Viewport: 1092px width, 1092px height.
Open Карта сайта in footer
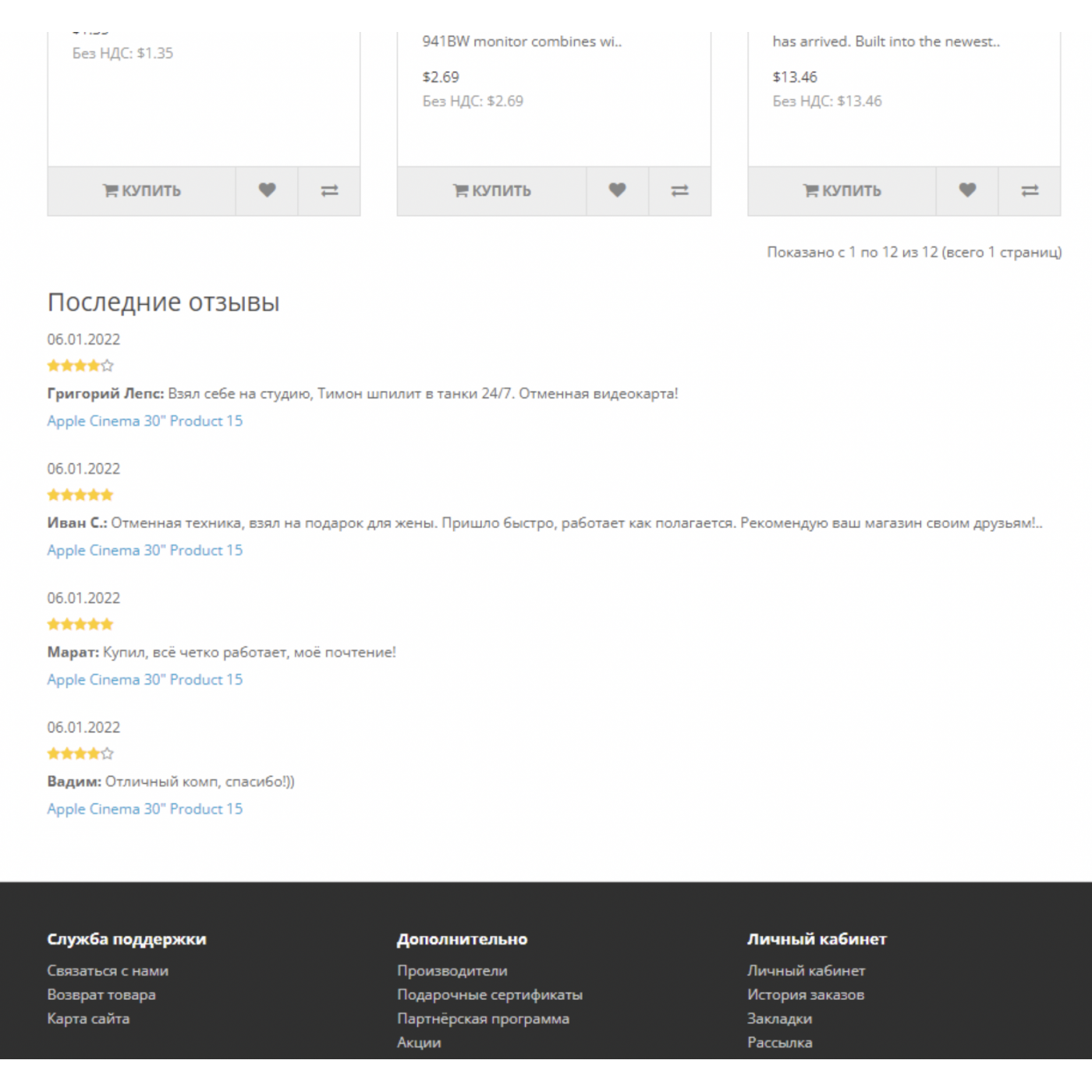pos(88,1019)
